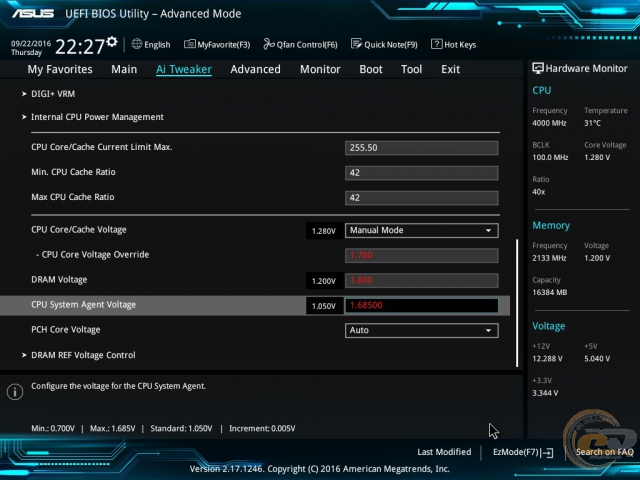640x480 pixels.
Task: Click the 1.280V readout beside CPU Core/Cache Voltage
Action: (x=324, y=231)
